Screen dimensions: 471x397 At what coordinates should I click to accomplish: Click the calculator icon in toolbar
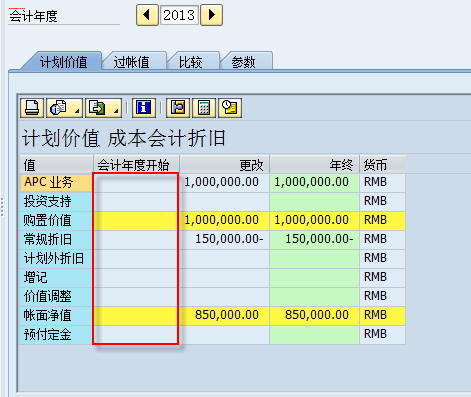[x=204, y=108]
